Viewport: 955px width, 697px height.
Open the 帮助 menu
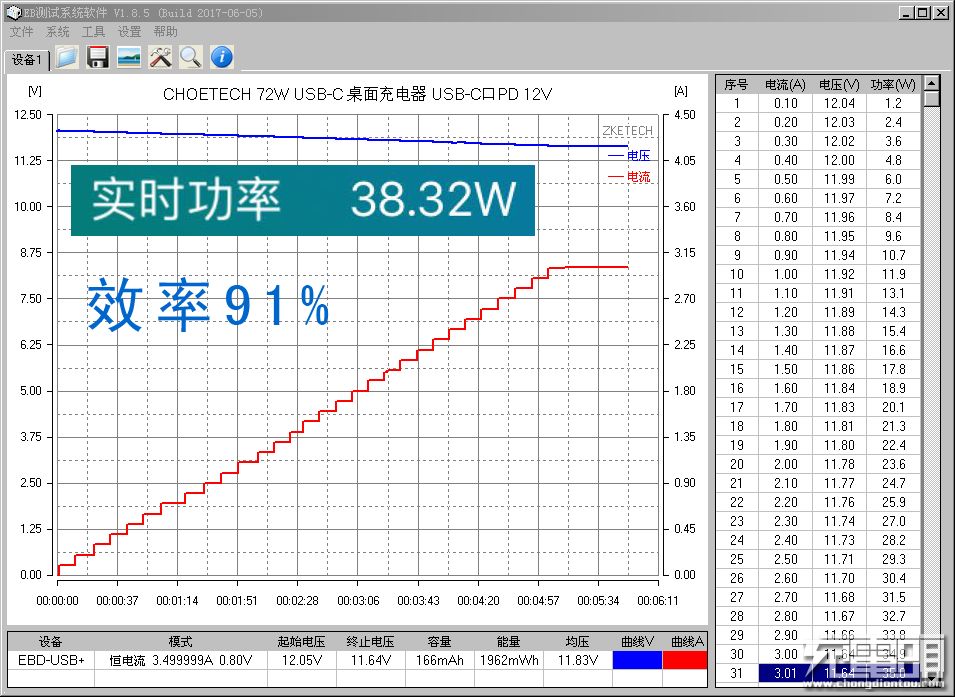(x=165, y=32)
